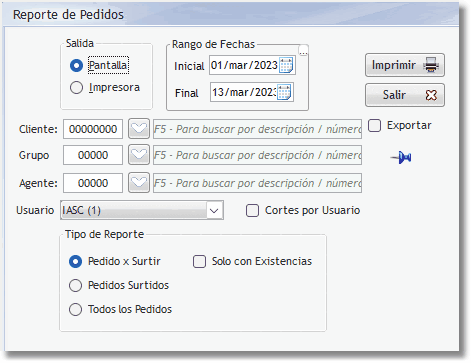Click the Imprimir button
Screen dimensions: 471x363
tap(405, 65)
